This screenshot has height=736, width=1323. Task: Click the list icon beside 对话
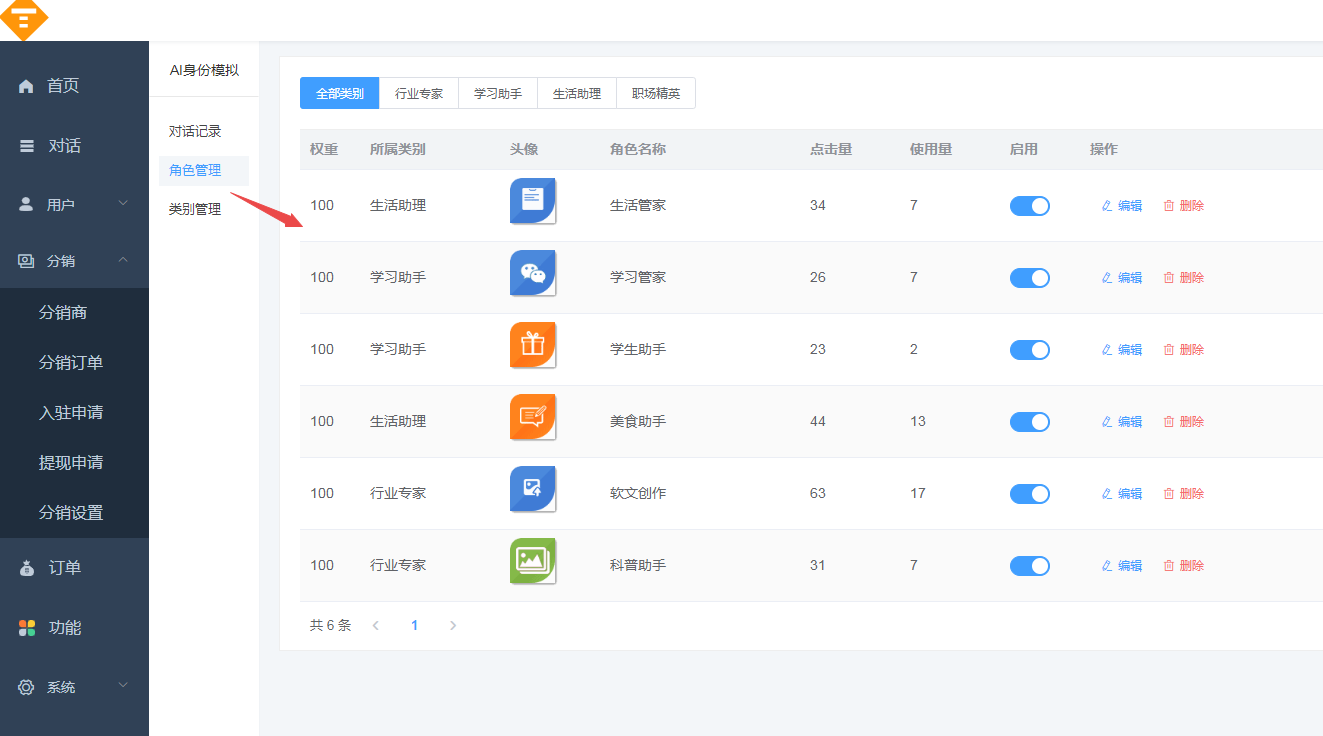(x=27, y=146)
